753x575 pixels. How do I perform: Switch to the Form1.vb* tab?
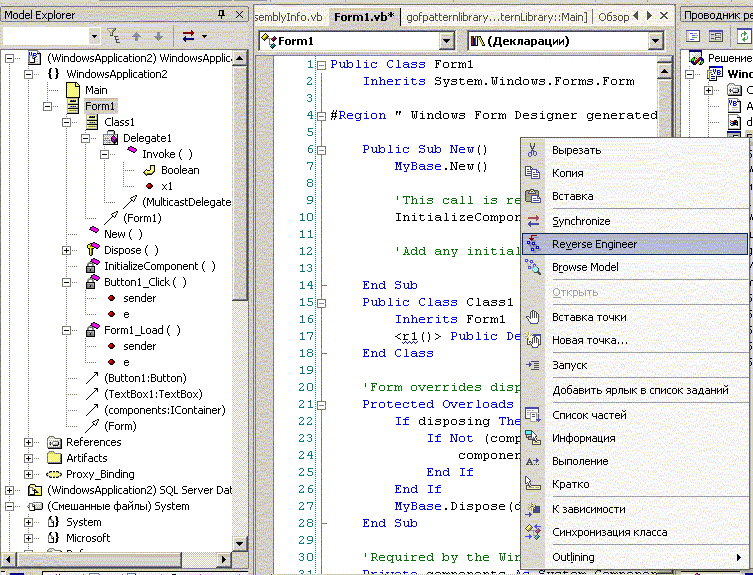364,17
